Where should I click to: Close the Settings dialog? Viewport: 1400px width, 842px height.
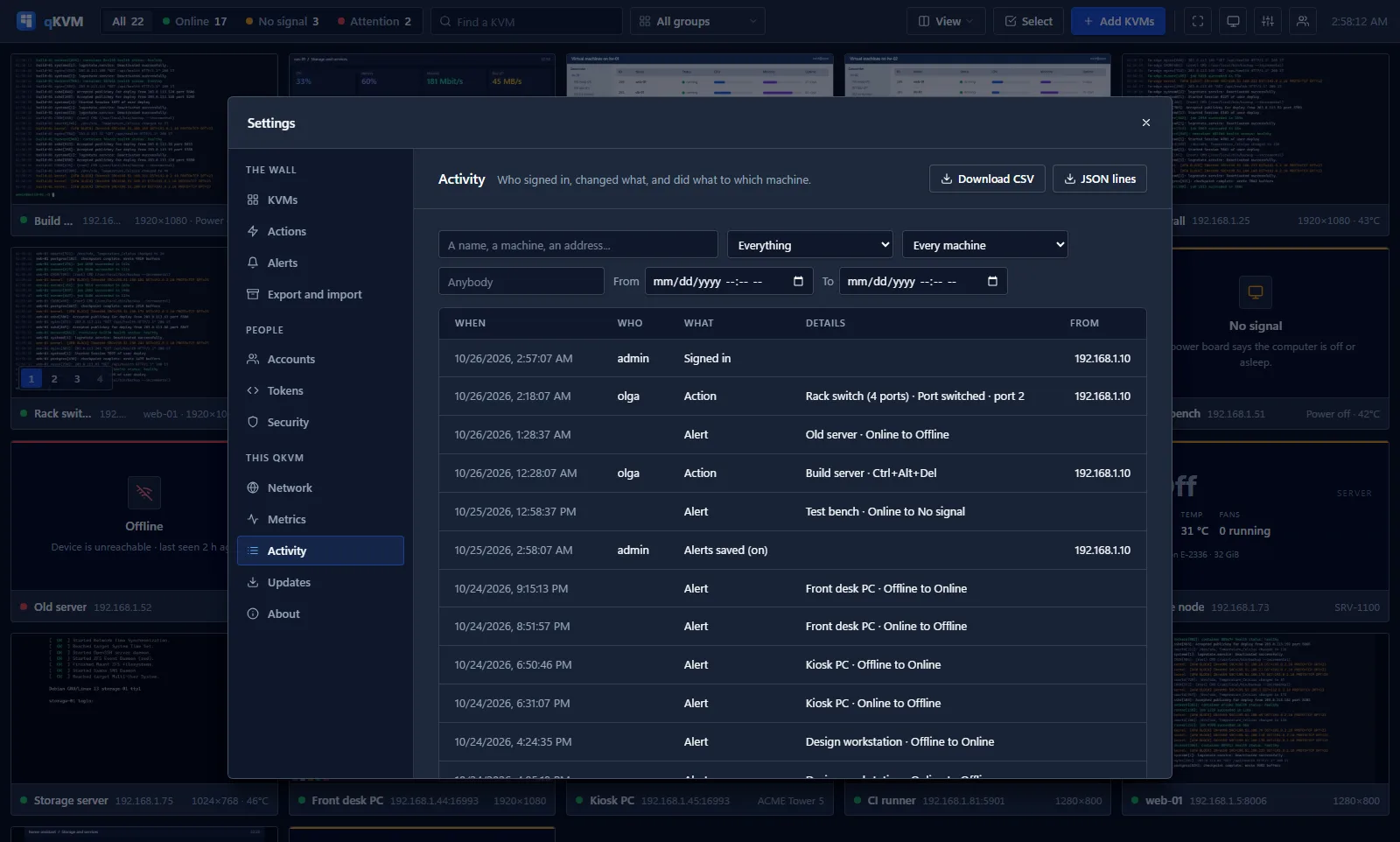(1146, 123)
